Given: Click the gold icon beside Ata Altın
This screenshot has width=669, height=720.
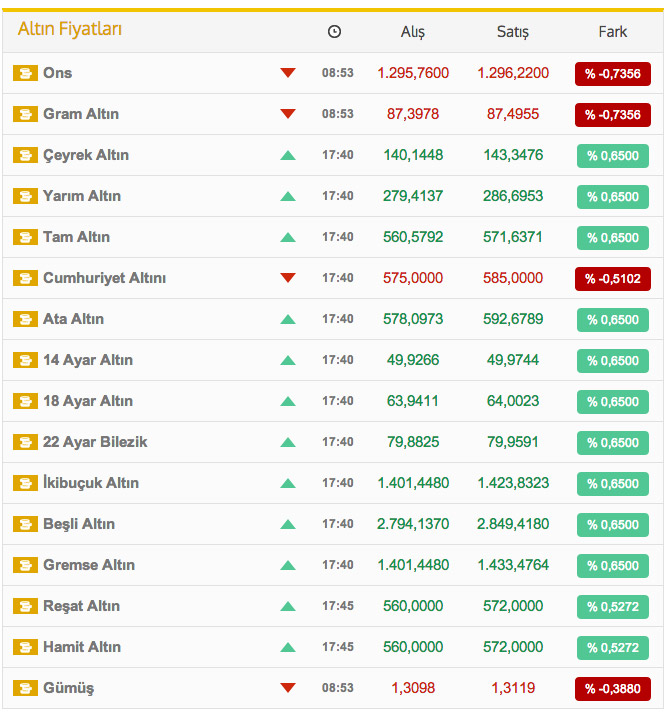Looking at the screenshot, I should [x=25, y=319].
